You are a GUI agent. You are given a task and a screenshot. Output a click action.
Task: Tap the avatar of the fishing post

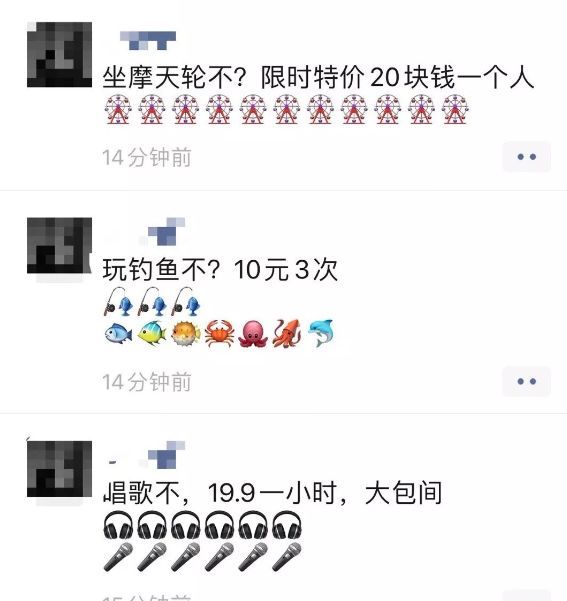coord(59,245)
